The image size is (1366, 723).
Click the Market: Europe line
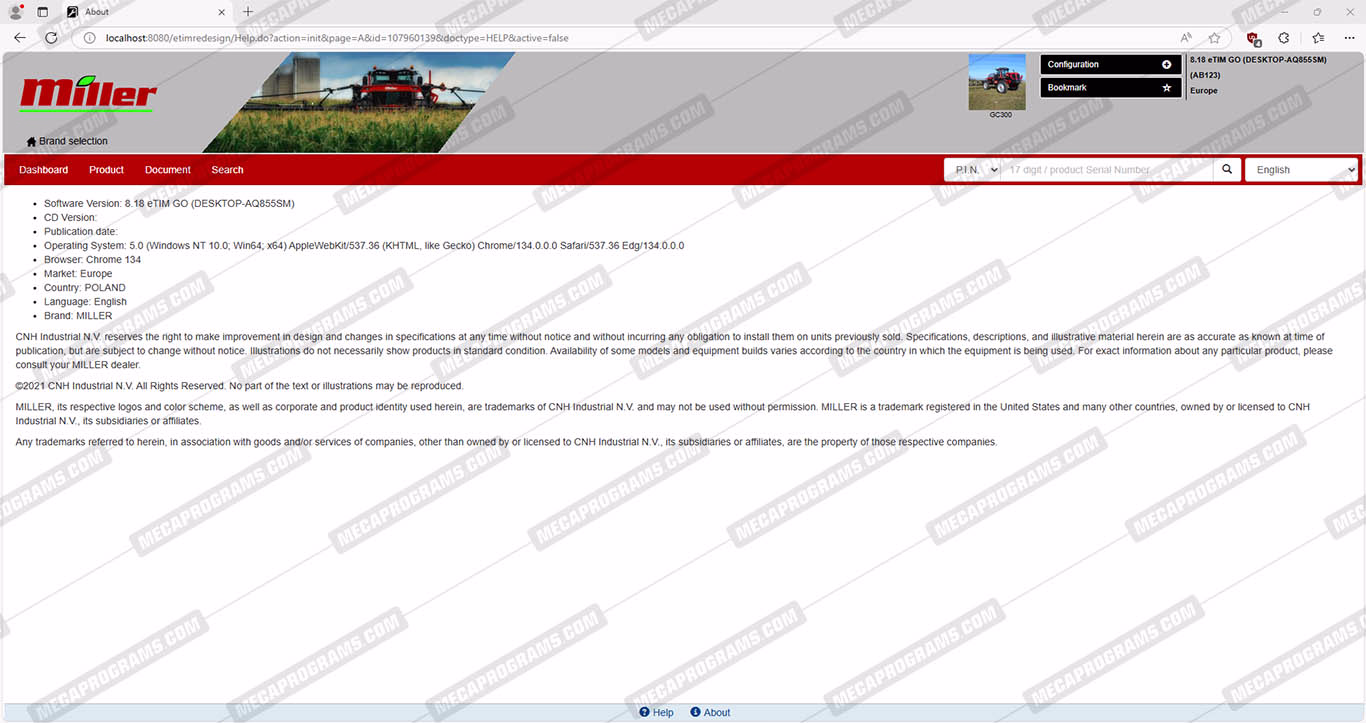(x=78, y=273)
